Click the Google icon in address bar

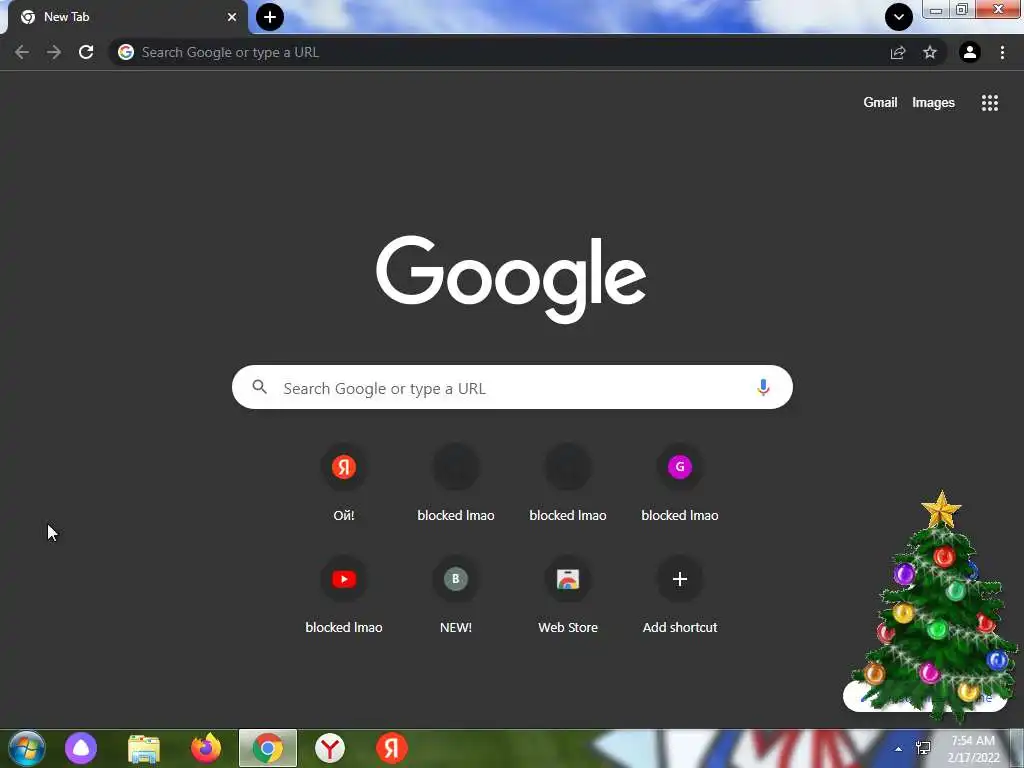(x=126, y=52)
